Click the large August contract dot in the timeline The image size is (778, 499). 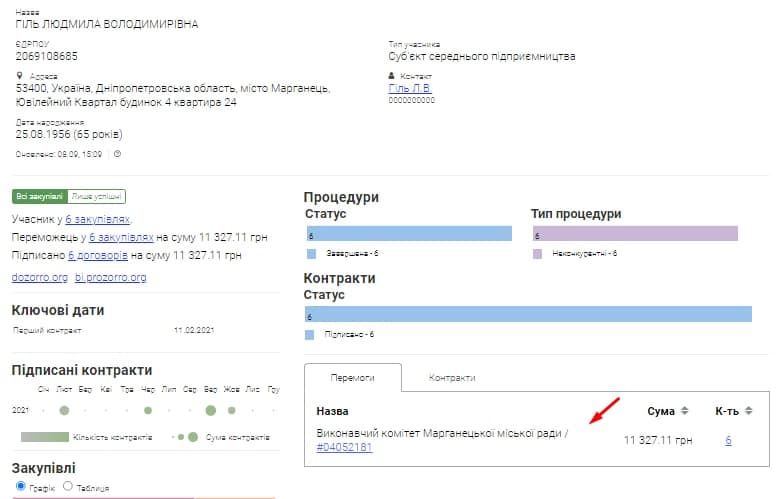point(210,410)
